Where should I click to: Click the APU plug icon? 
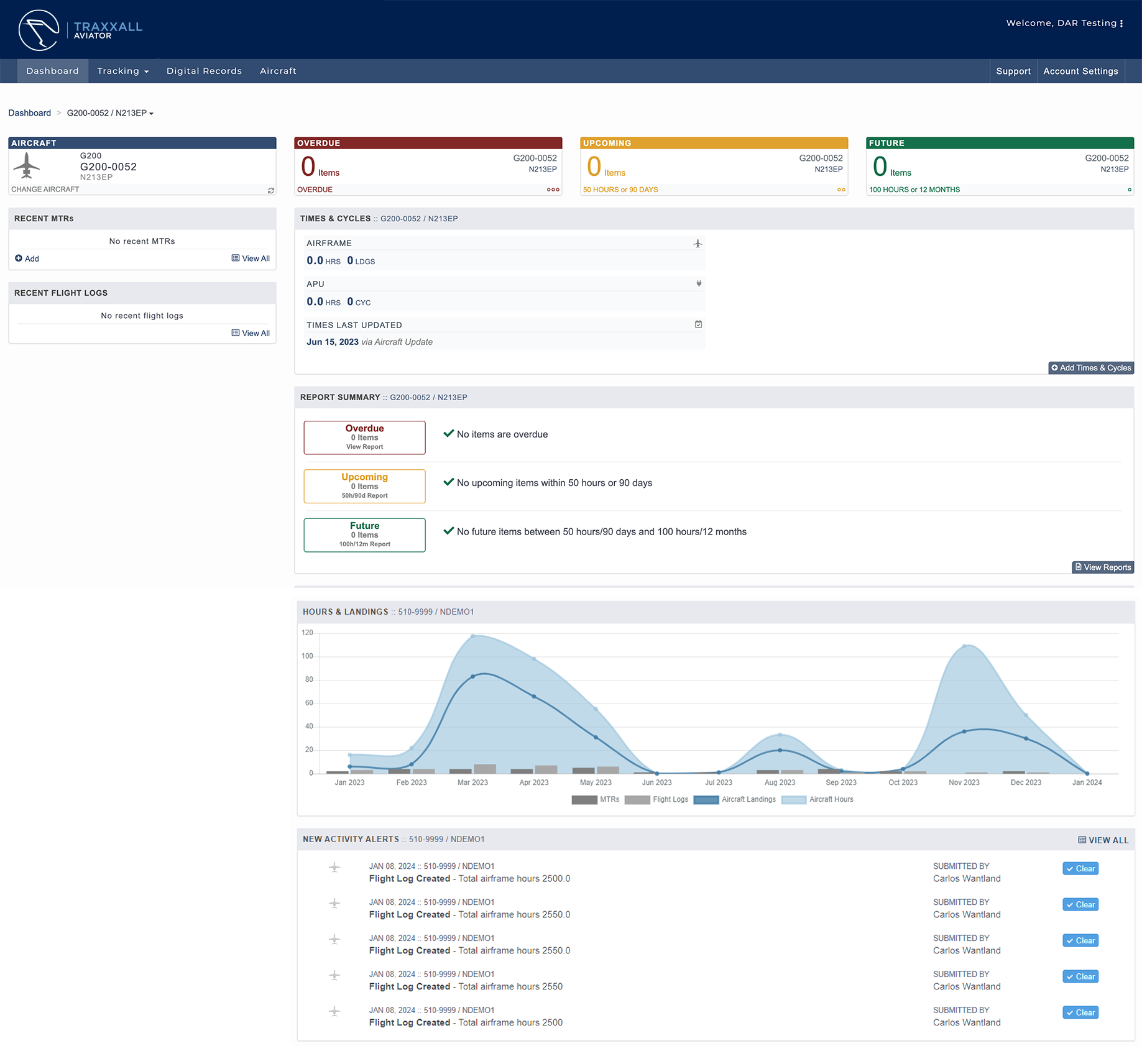pyautogui.click(x=699, y=284)
